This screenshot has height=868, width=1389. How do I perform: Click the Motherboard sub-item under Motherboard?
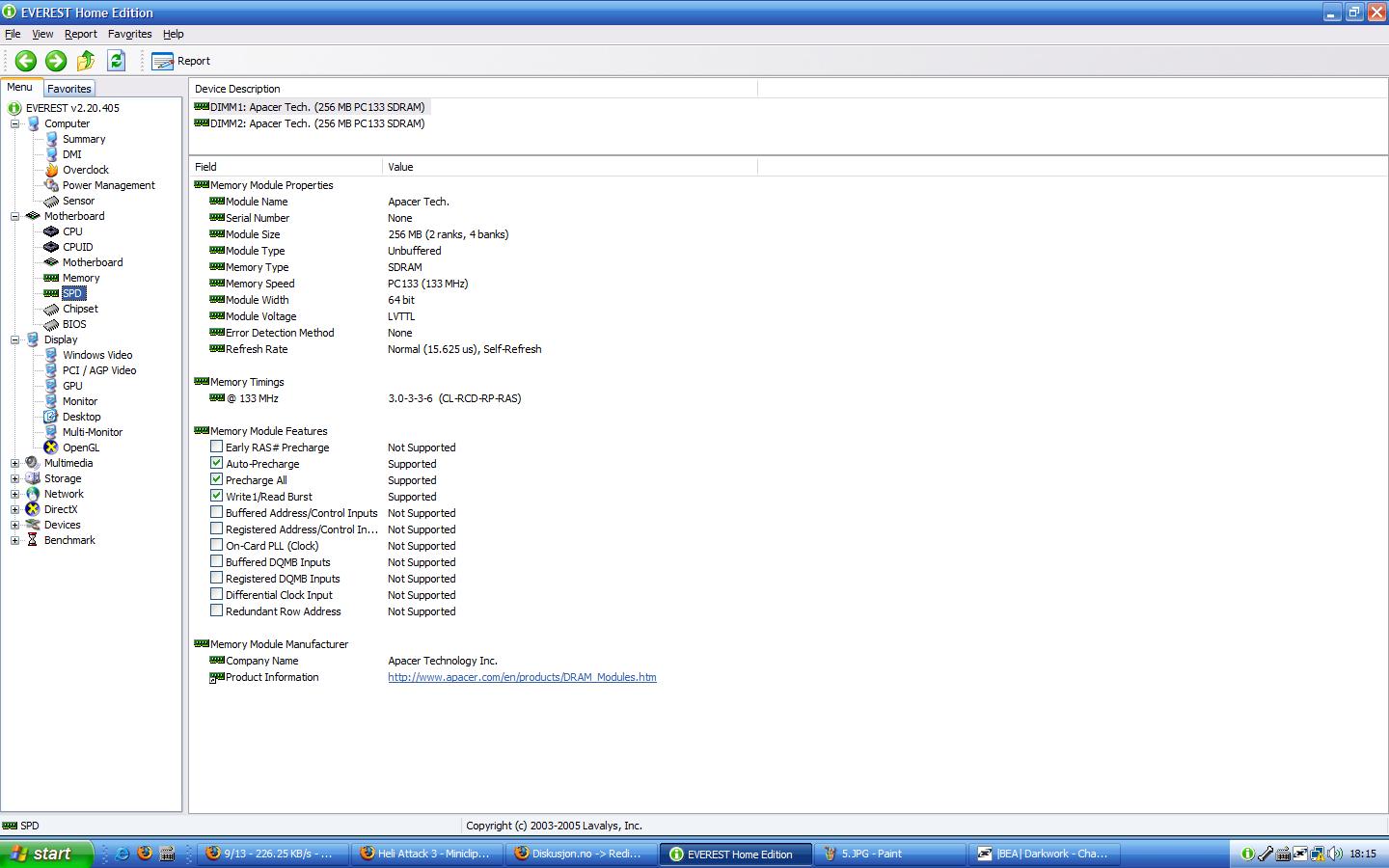point(93,262)
